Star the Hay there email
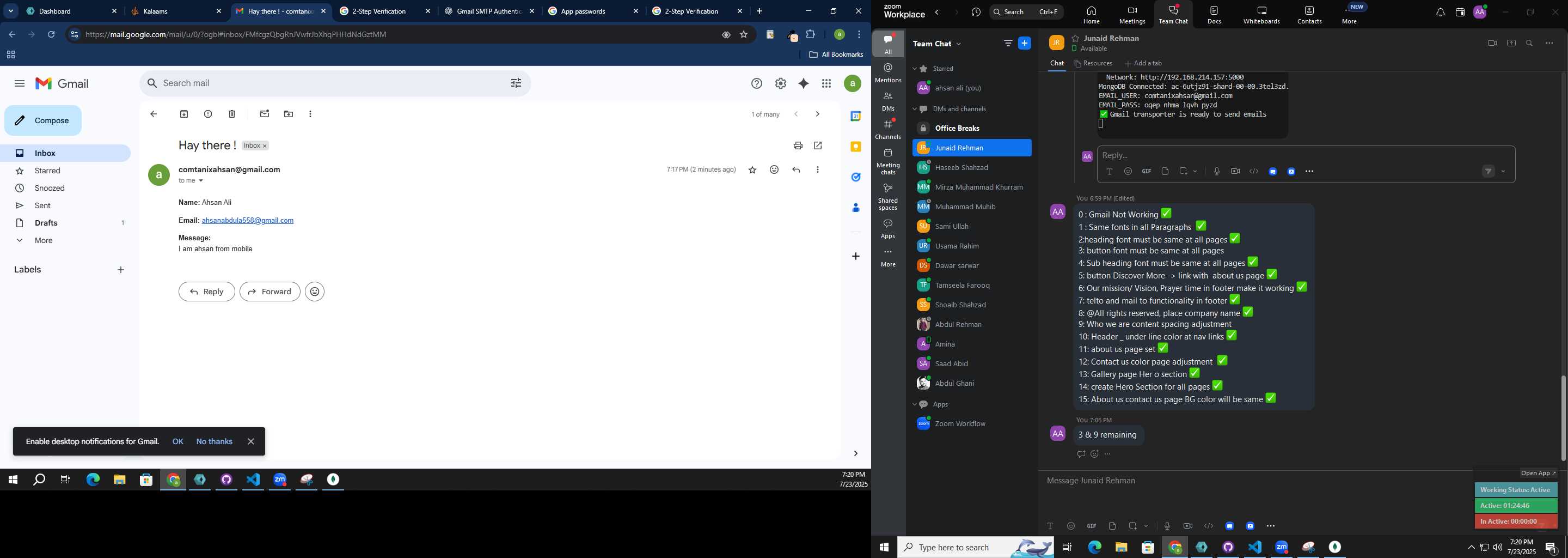This screenshot has height=558, width=1568. 752,170
